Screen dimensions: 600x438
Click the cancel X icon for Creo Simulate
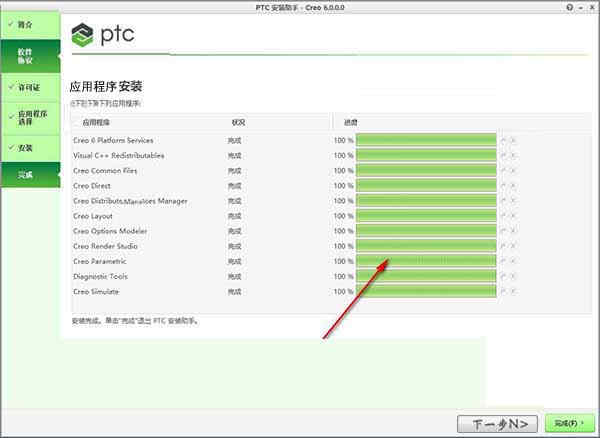pyautogui.click(x=513, y=291)
